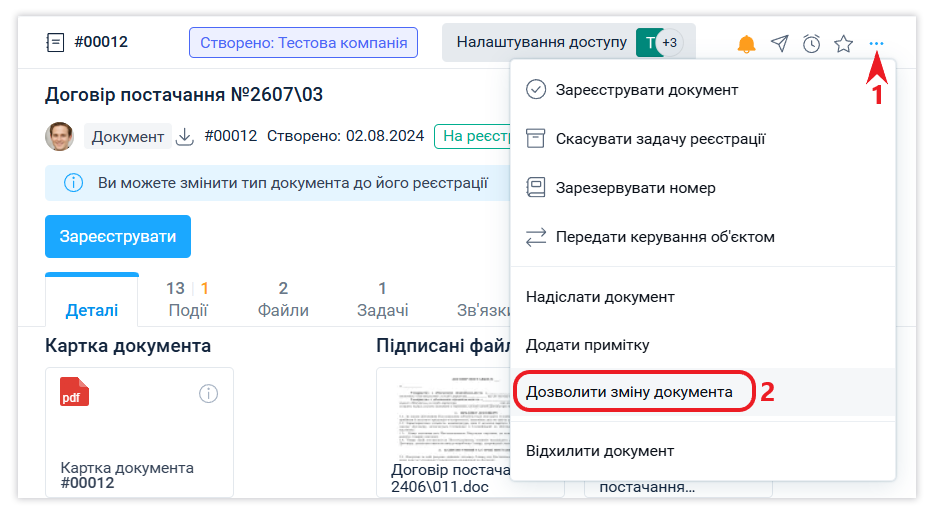Switch to the Події tab
This screenshot has width=934, height=514.
coord(187,299)
